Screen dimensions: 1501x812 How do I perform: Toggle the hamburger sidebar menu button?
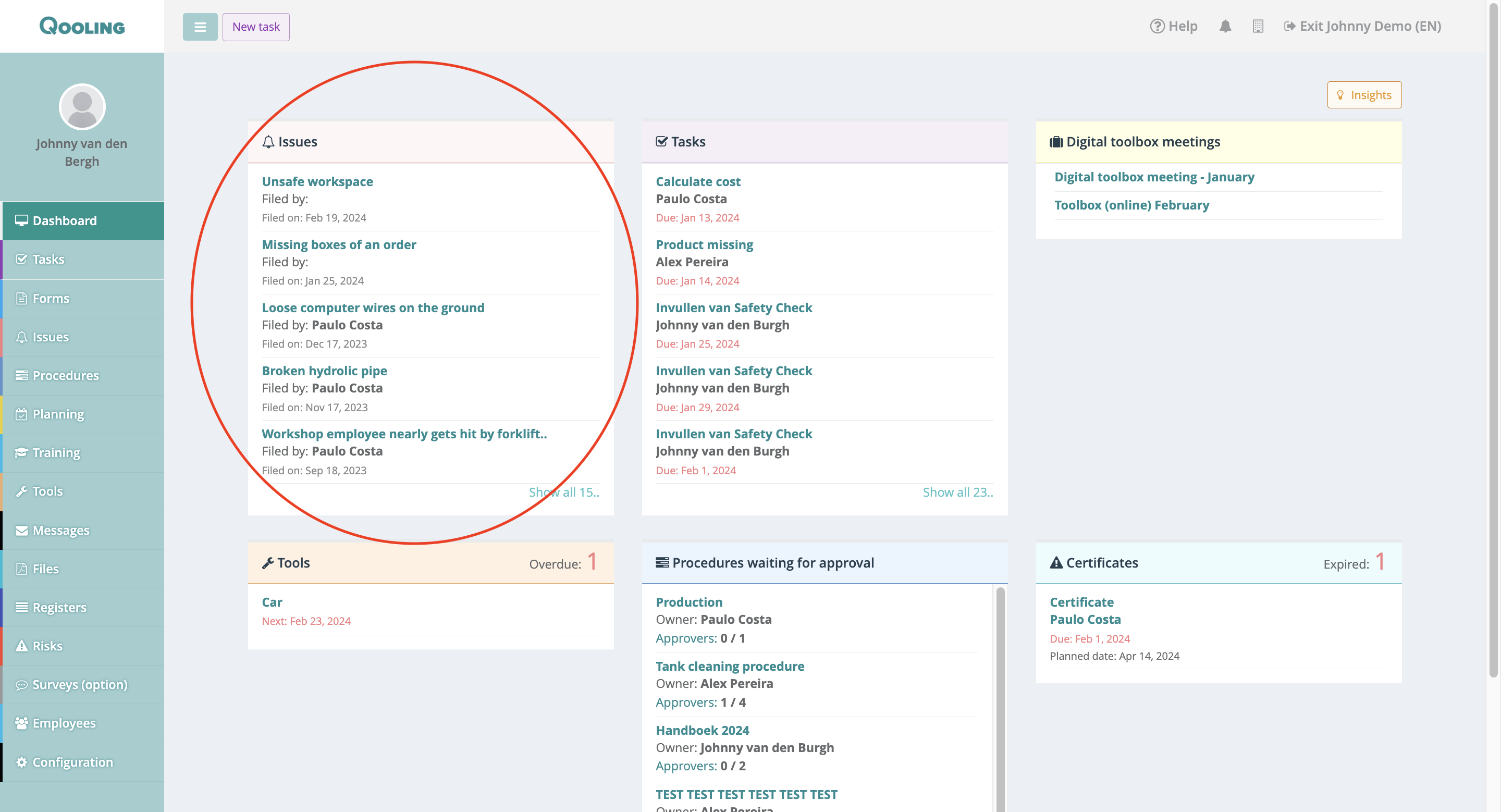point(200,27)
